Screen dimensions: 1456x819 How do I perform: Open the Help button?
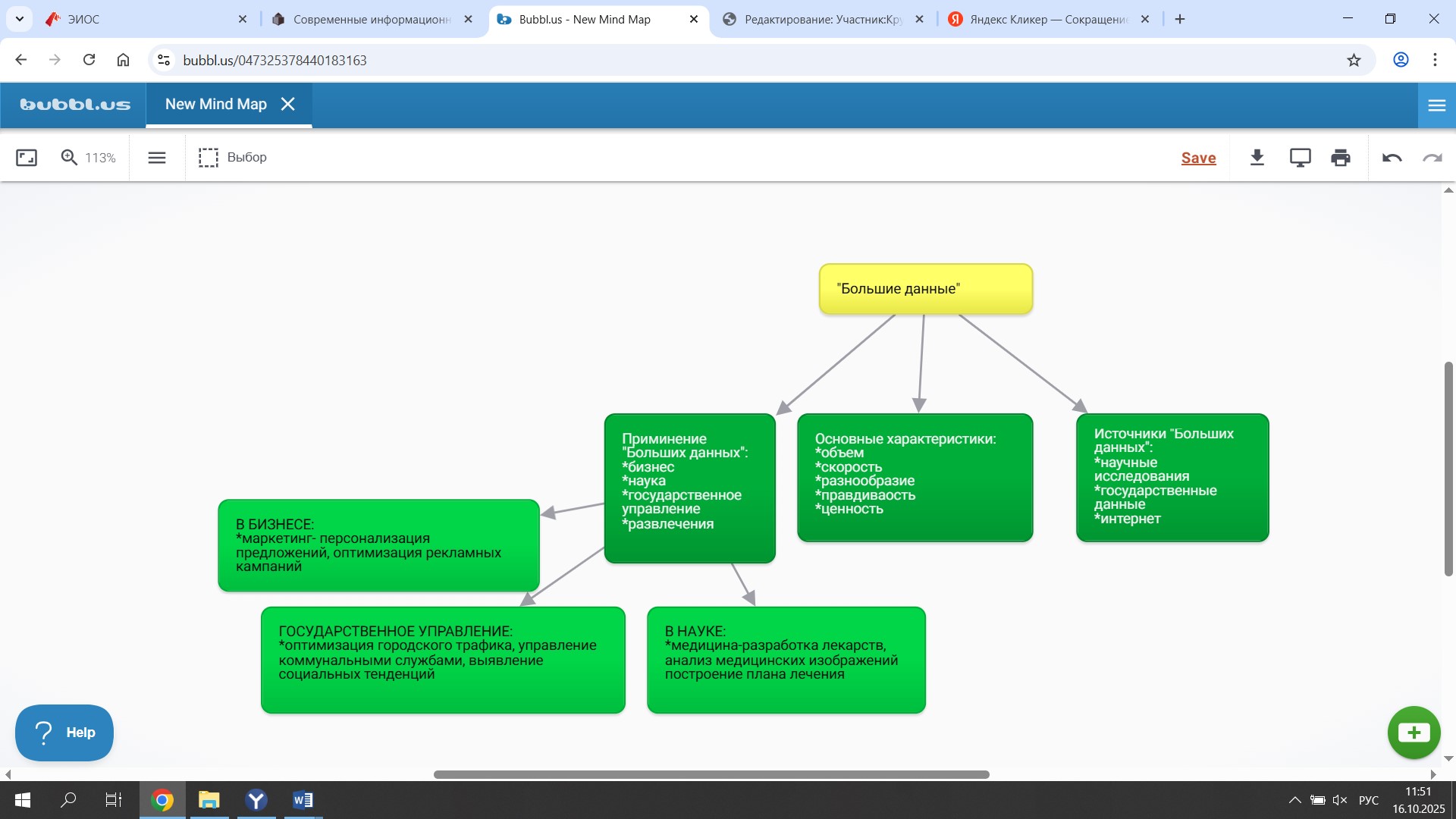pos(64,733)
